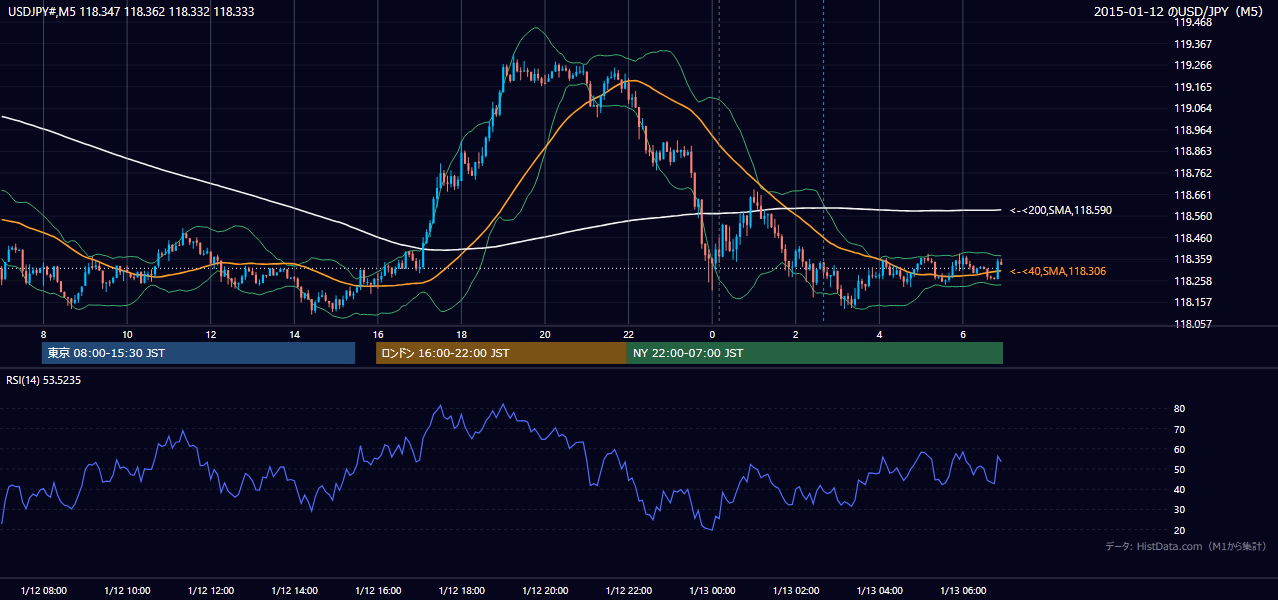Click the bottom axis label 1/12 12:00
Image resolution: width=1278 pixels, height=600 pixels.
pyautogui.click(x=211, y=590)
